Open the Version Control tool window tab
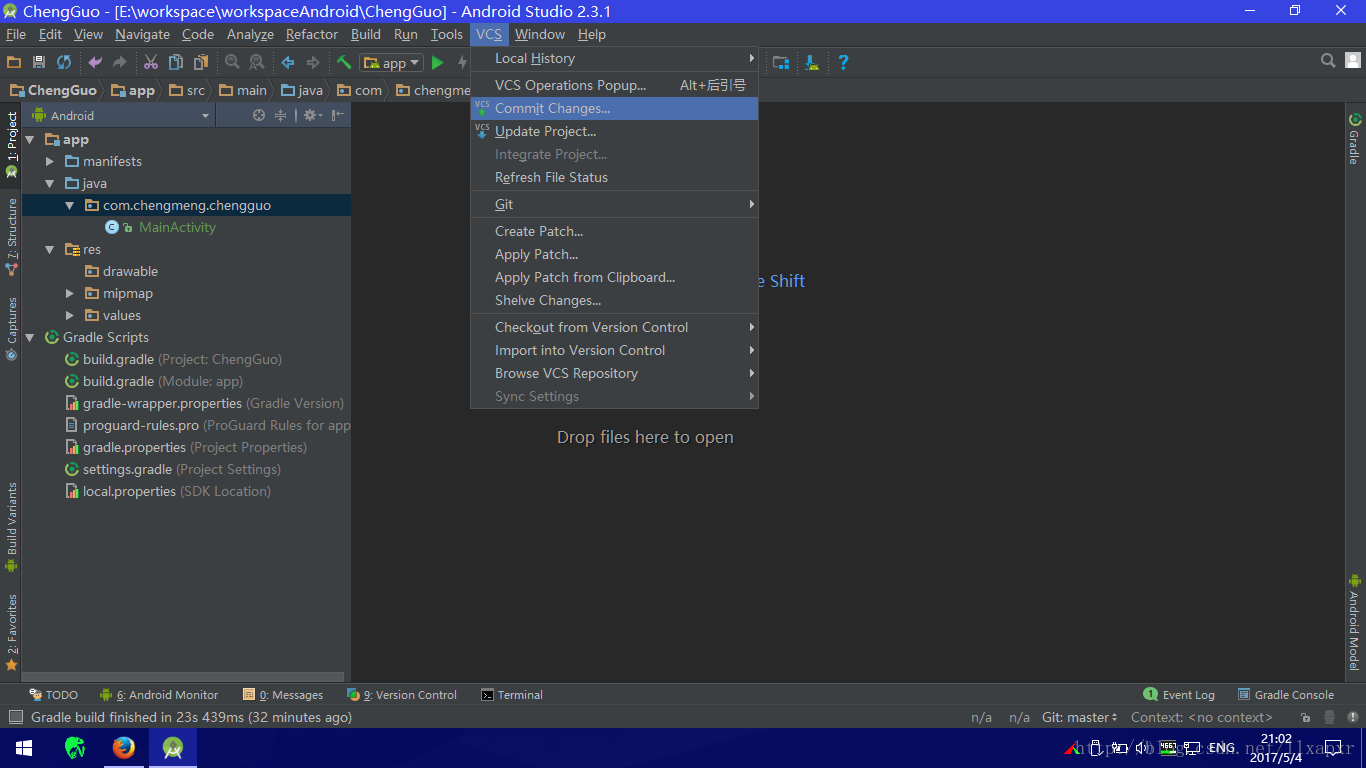The height and width of the screenshot is (768, 1366). coord(402,695)
